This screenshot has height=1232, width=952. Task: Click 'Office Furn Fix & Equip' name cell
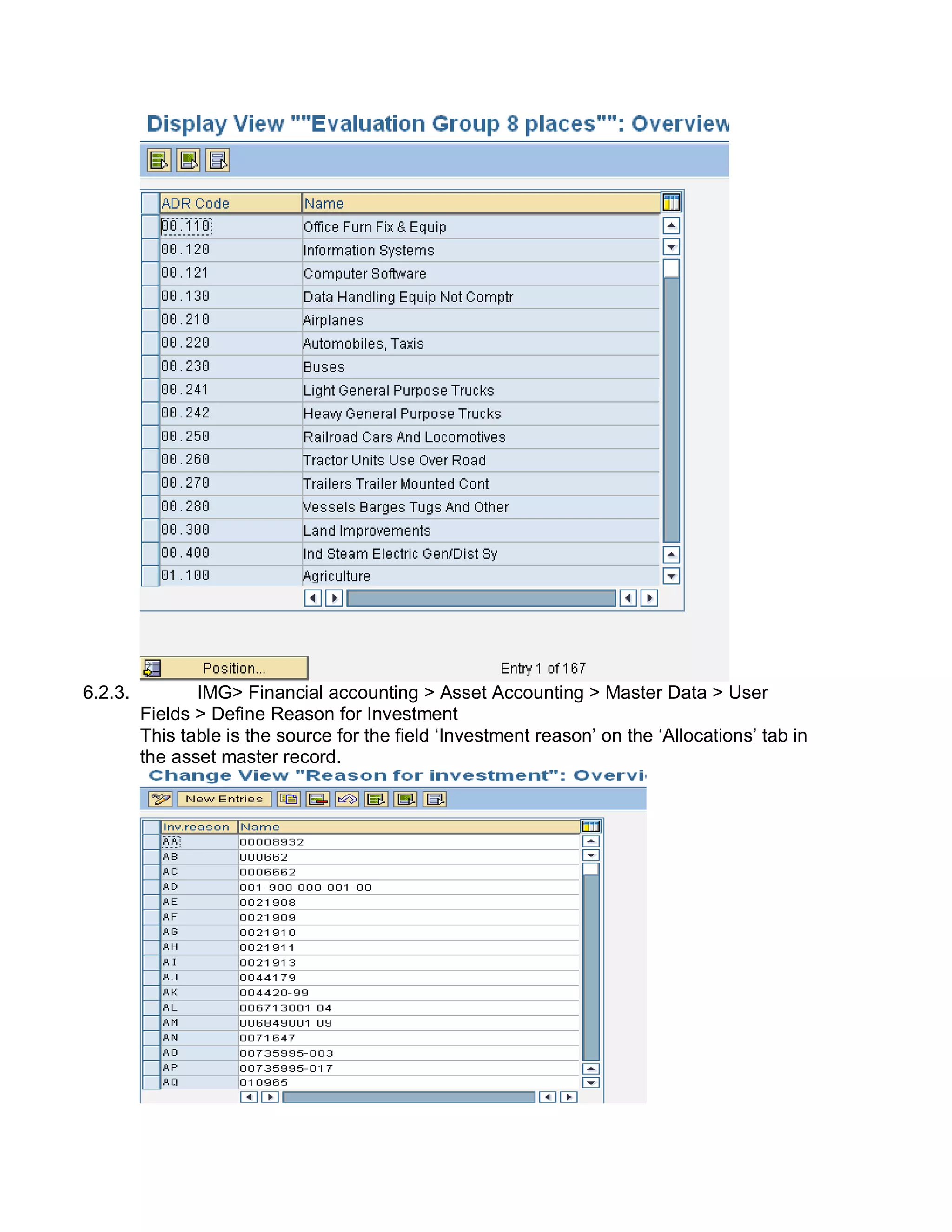coord(481,227)
